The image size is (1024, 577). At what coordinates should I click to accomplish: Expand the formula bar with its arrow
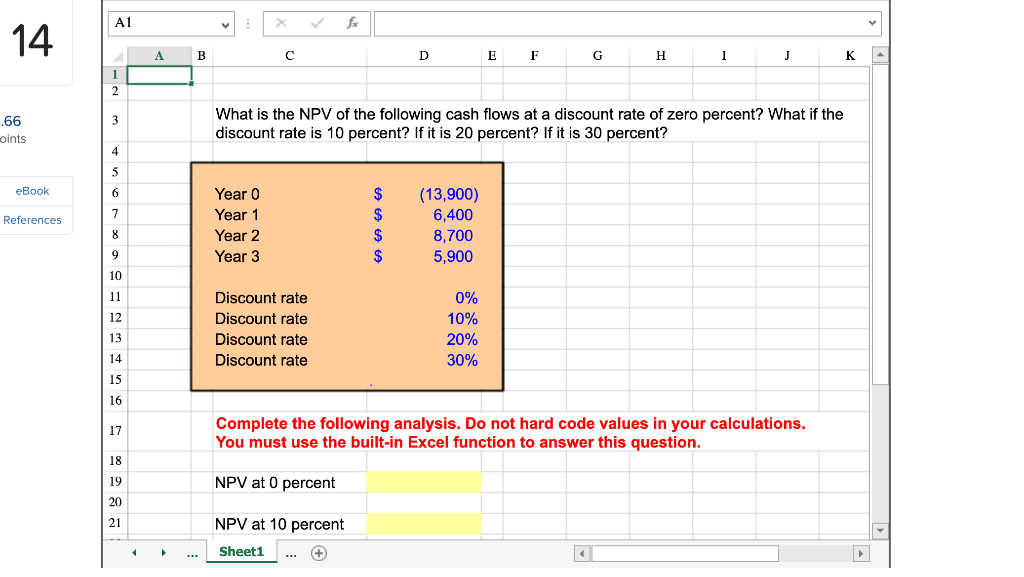click(x=872, y=23)
